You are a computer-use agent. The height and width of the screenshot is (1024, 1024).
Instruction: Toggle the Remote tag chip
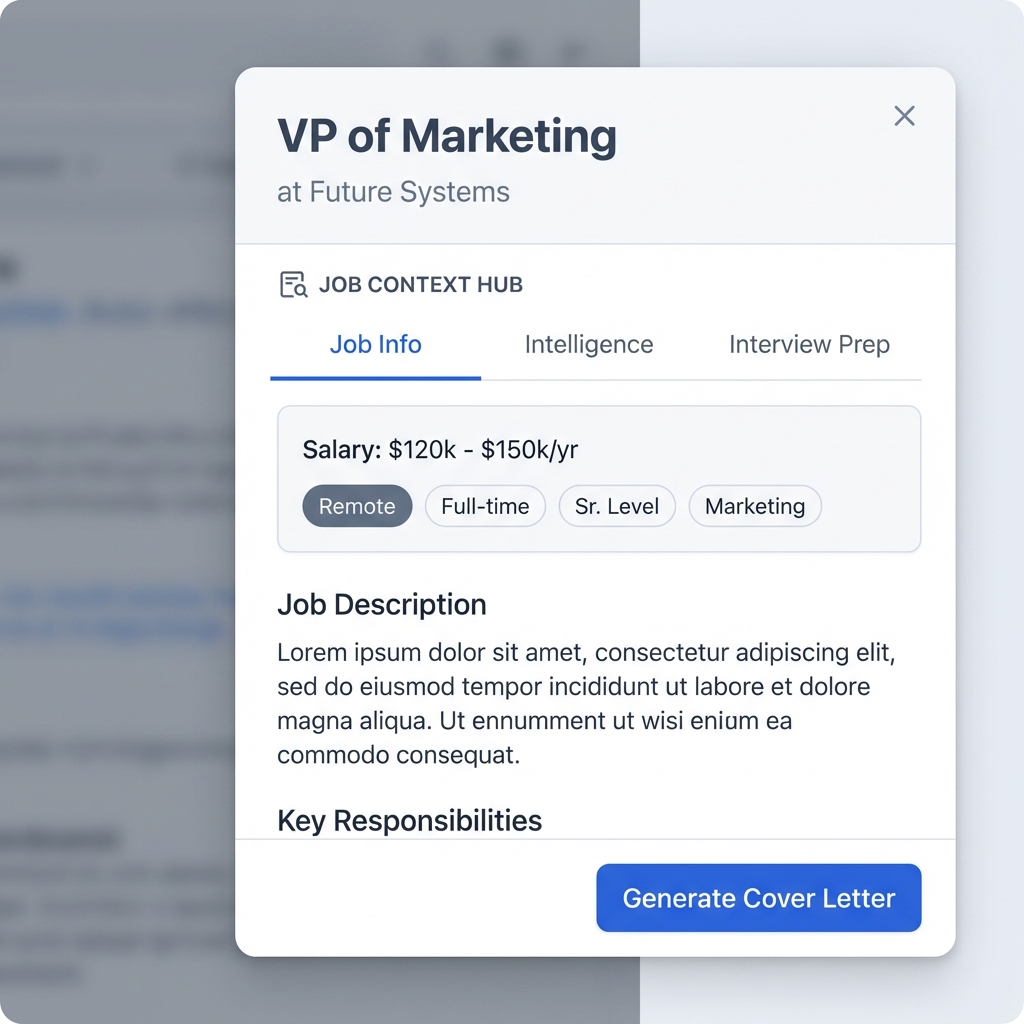click(357, 506)
